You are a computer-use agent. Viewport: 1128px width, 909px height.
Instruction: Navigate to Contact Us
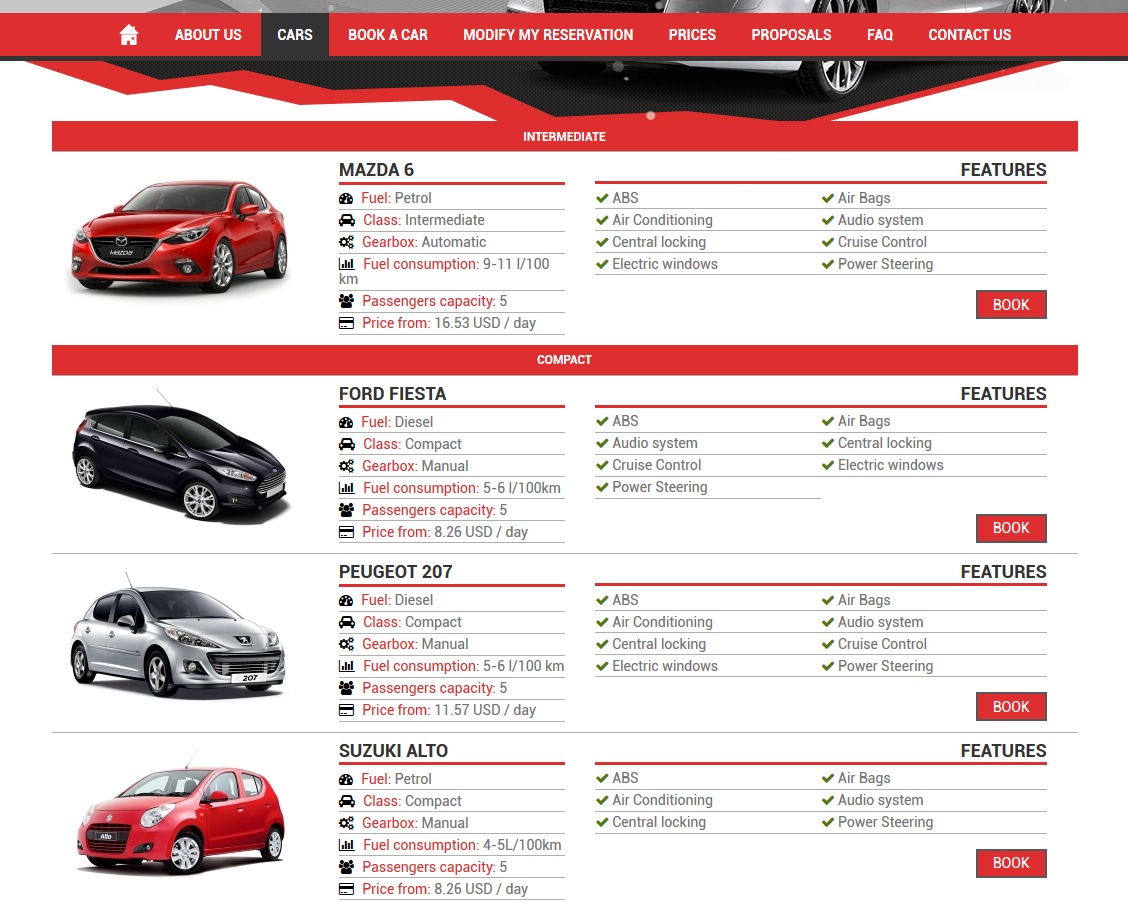(970, 35)
